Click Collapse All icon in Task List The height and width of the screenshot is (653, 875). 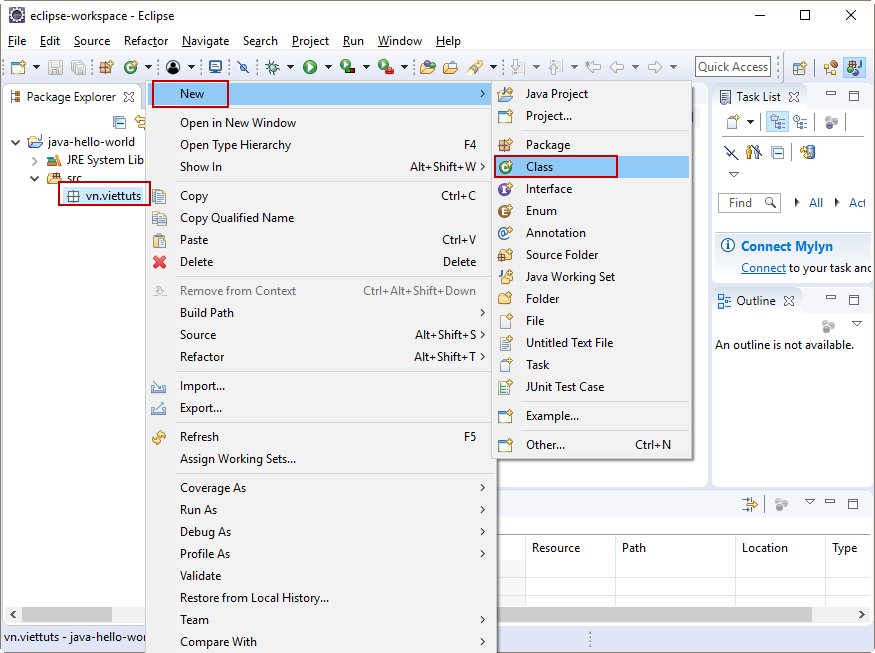click(x=777, y=152)
